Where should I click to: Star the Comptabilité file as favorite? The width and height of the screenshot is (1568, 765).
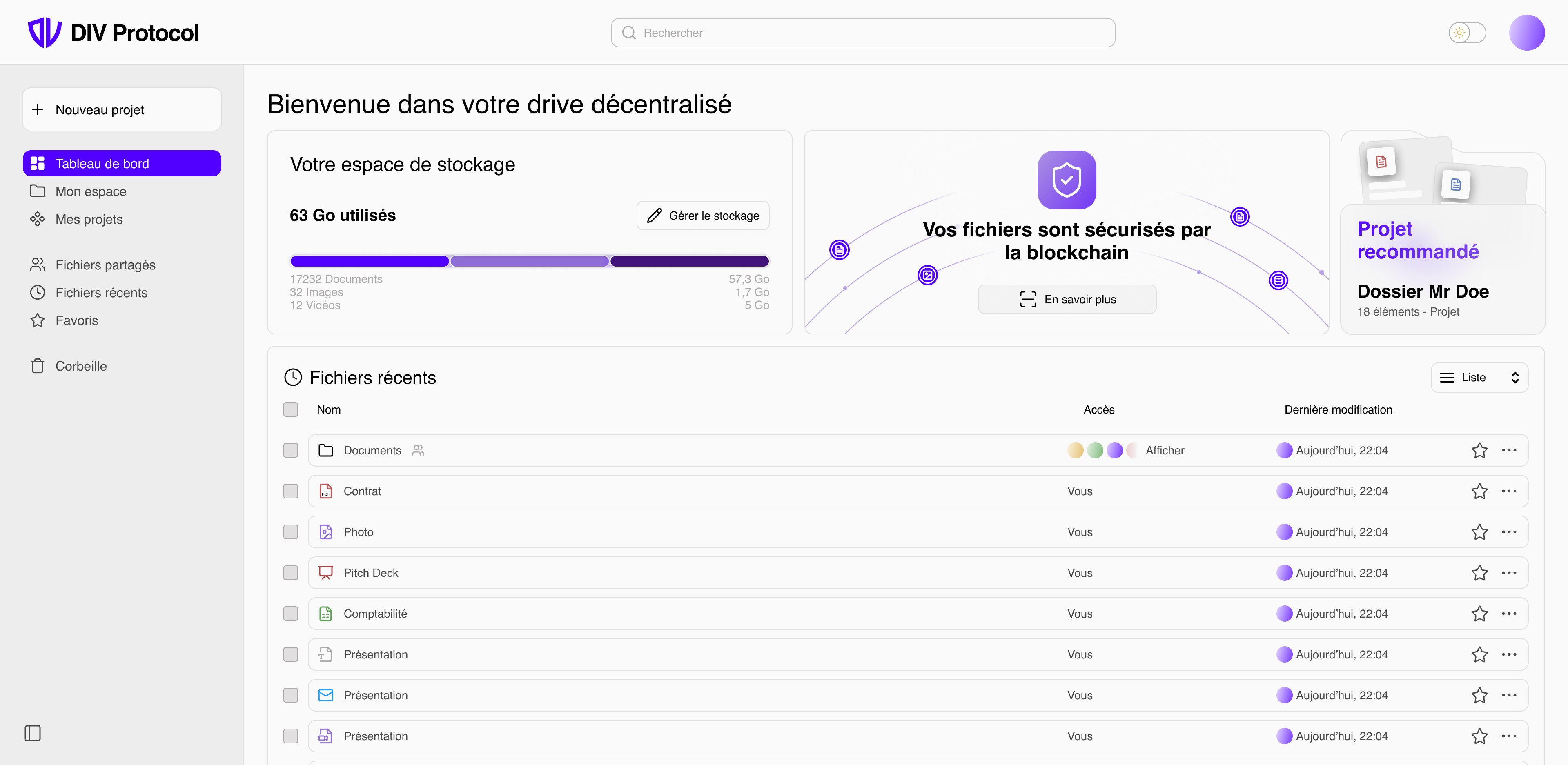tap(1479, 614)
